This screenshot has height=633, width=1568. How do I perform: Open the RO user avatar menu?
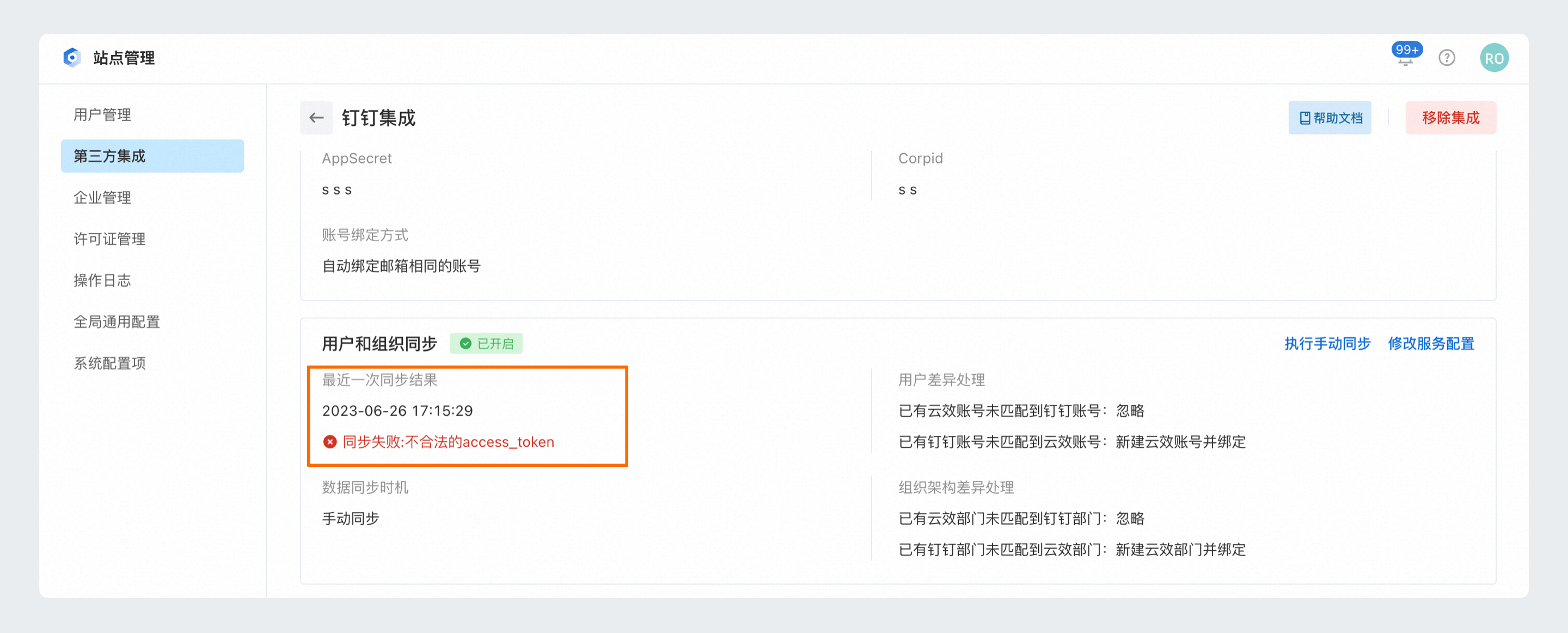click(1494, 58)
